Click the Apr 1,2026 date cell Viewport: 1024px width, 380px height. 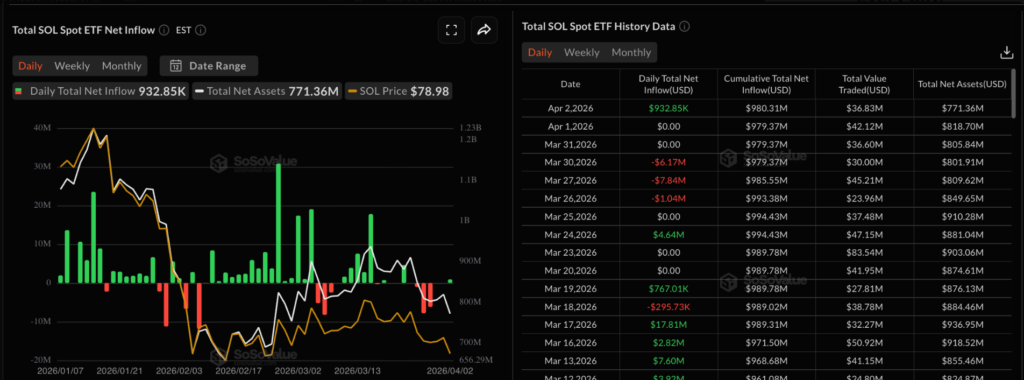(570, 126)
